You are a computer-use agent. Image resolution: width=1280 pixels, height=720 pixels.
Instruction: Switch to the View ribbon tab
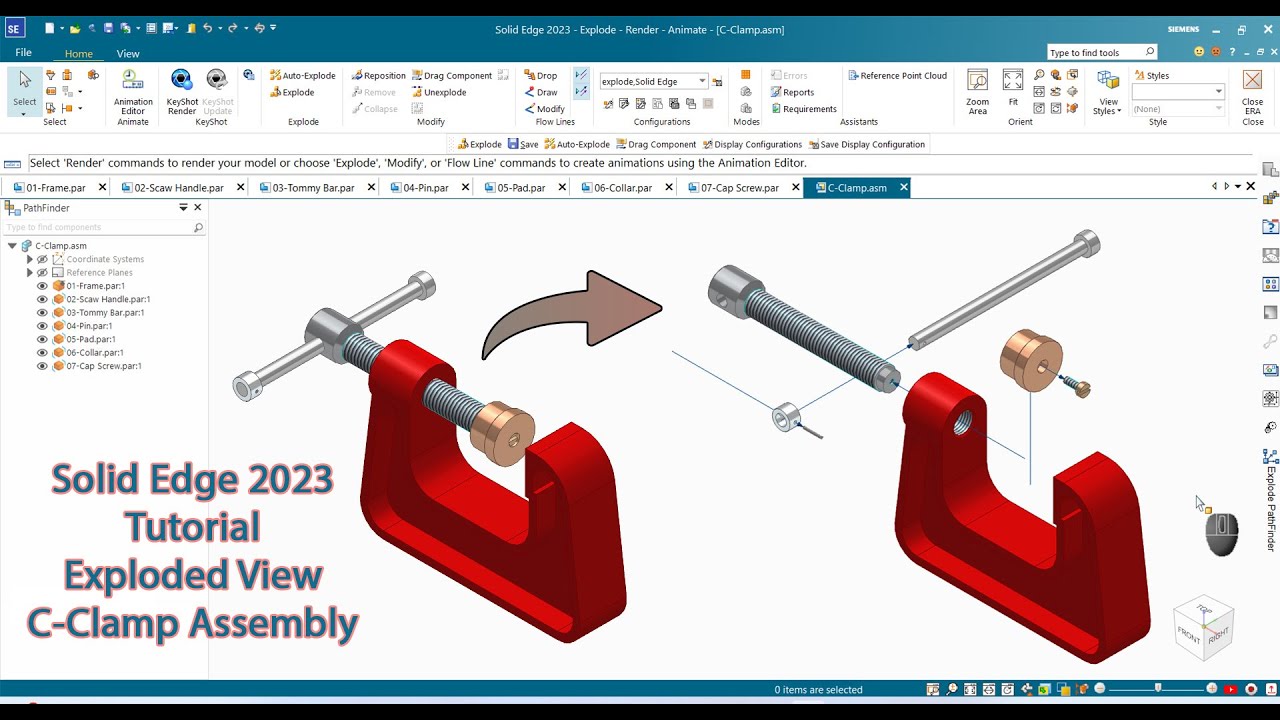tap(128, 54)
